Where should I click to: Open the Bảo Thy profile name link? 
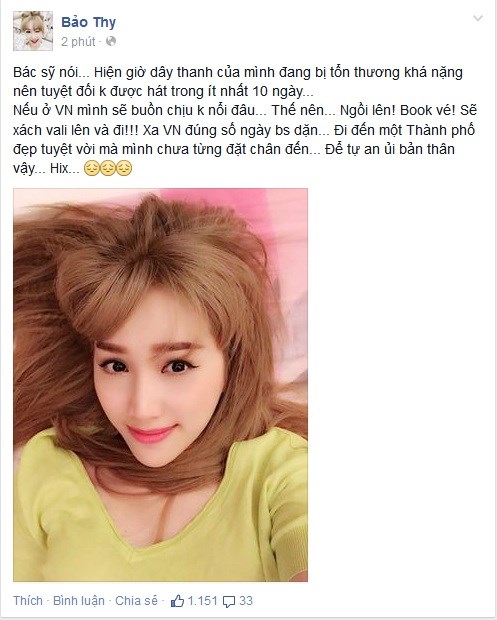pyautogui.click(x=89, y=23)
